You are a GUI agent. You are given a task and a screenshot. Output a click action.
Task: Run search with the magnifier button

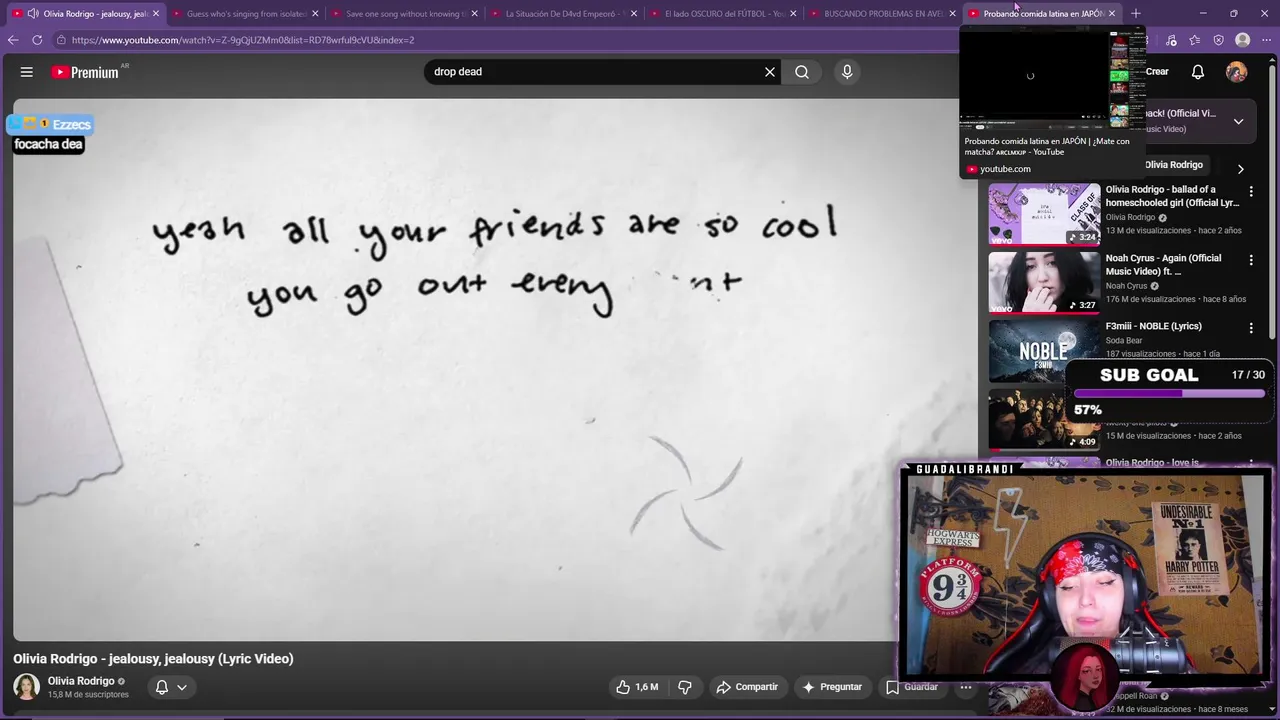(802, 72)
